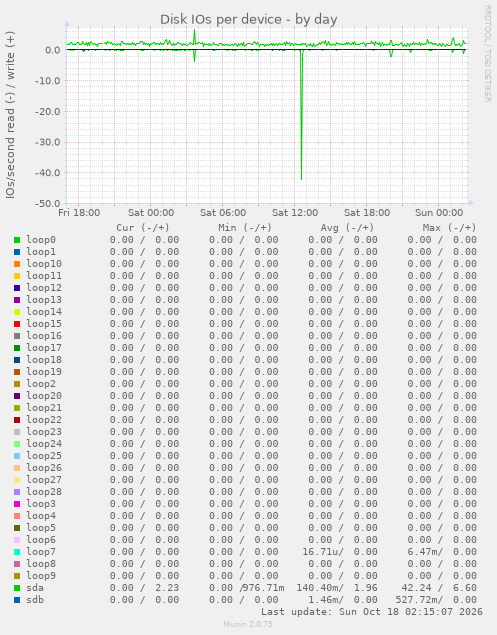Click the 'sdb' legend label

coord(35,600)
